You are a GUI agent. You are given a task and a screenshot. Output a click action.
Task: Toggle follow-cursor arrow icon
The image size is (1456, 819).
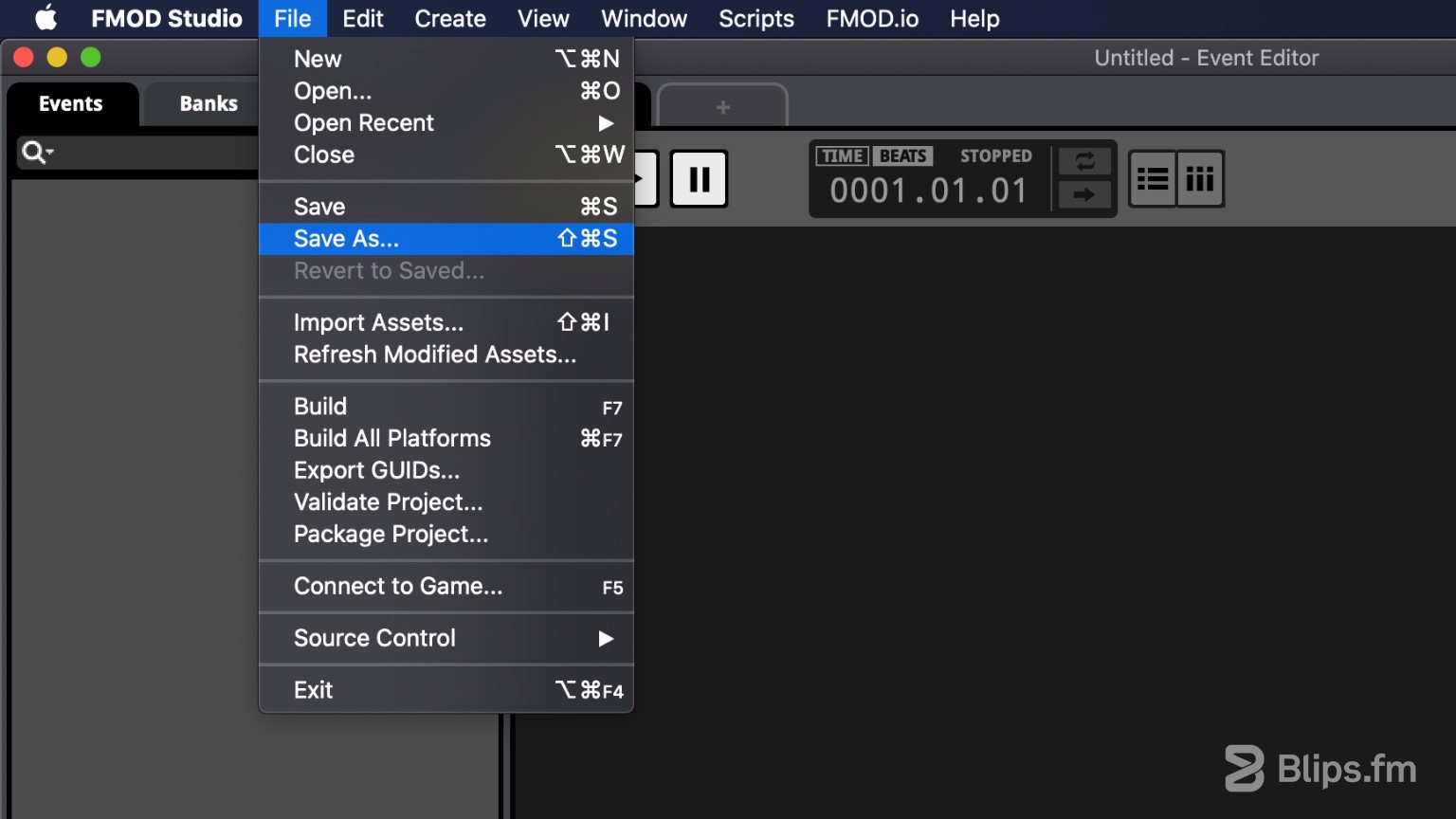point(1084,194)
